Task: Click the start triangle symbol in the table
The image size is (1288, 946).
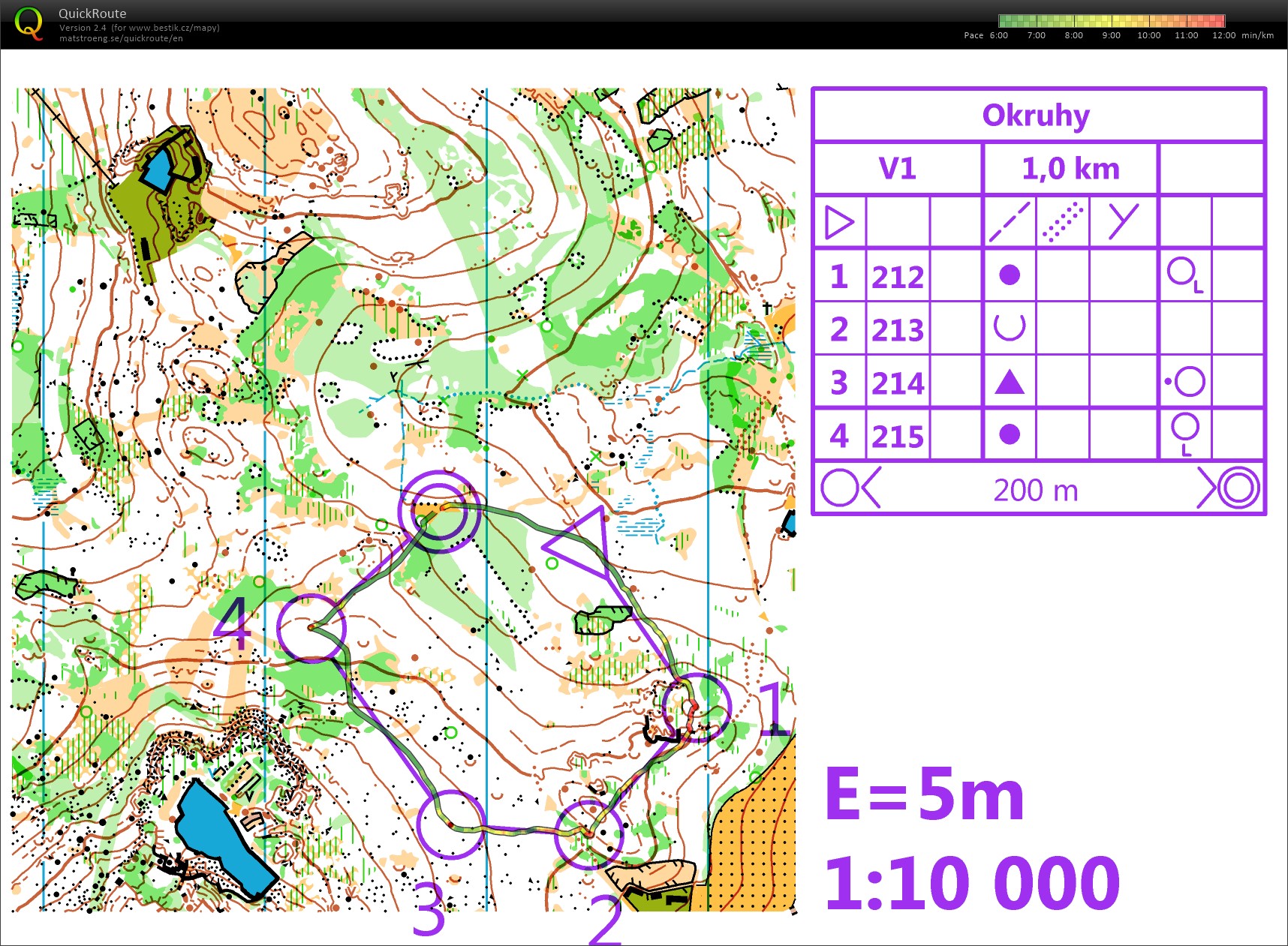Action: [x=839, y=223]
